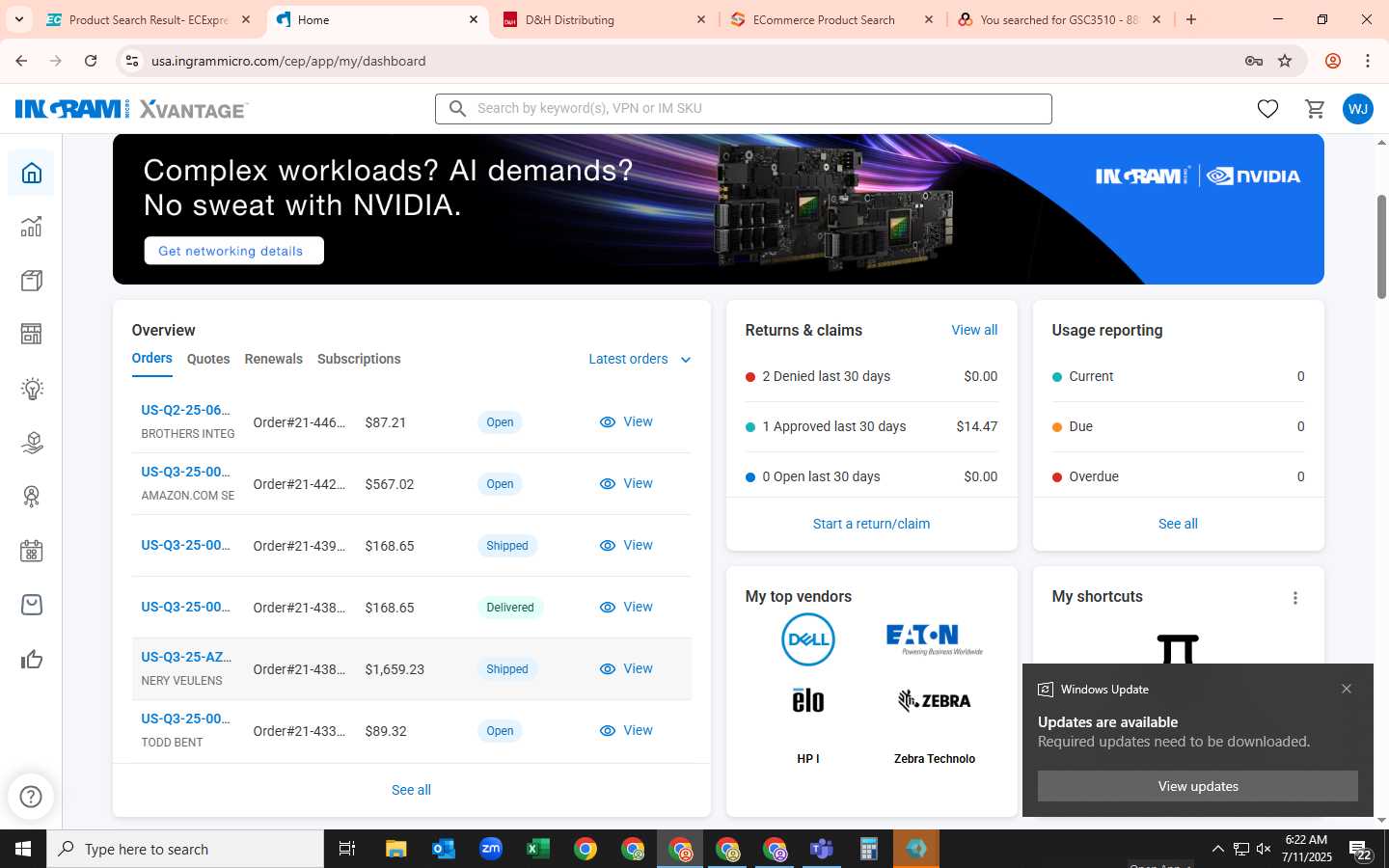Screen dimensions: 1389x868
Task: Select the Elo vendor logo
Action: coord(808,700)
